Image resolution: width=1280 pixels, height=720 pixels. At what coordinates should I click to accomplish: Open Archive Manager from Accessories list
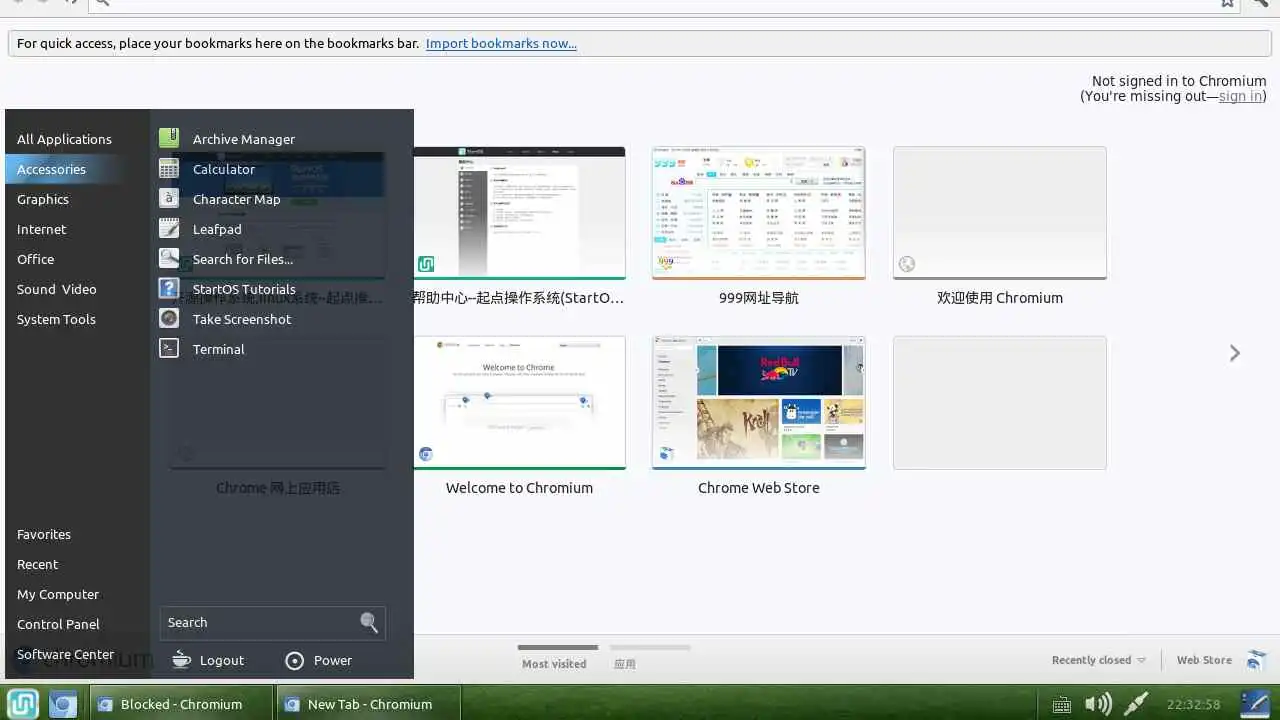169,138
